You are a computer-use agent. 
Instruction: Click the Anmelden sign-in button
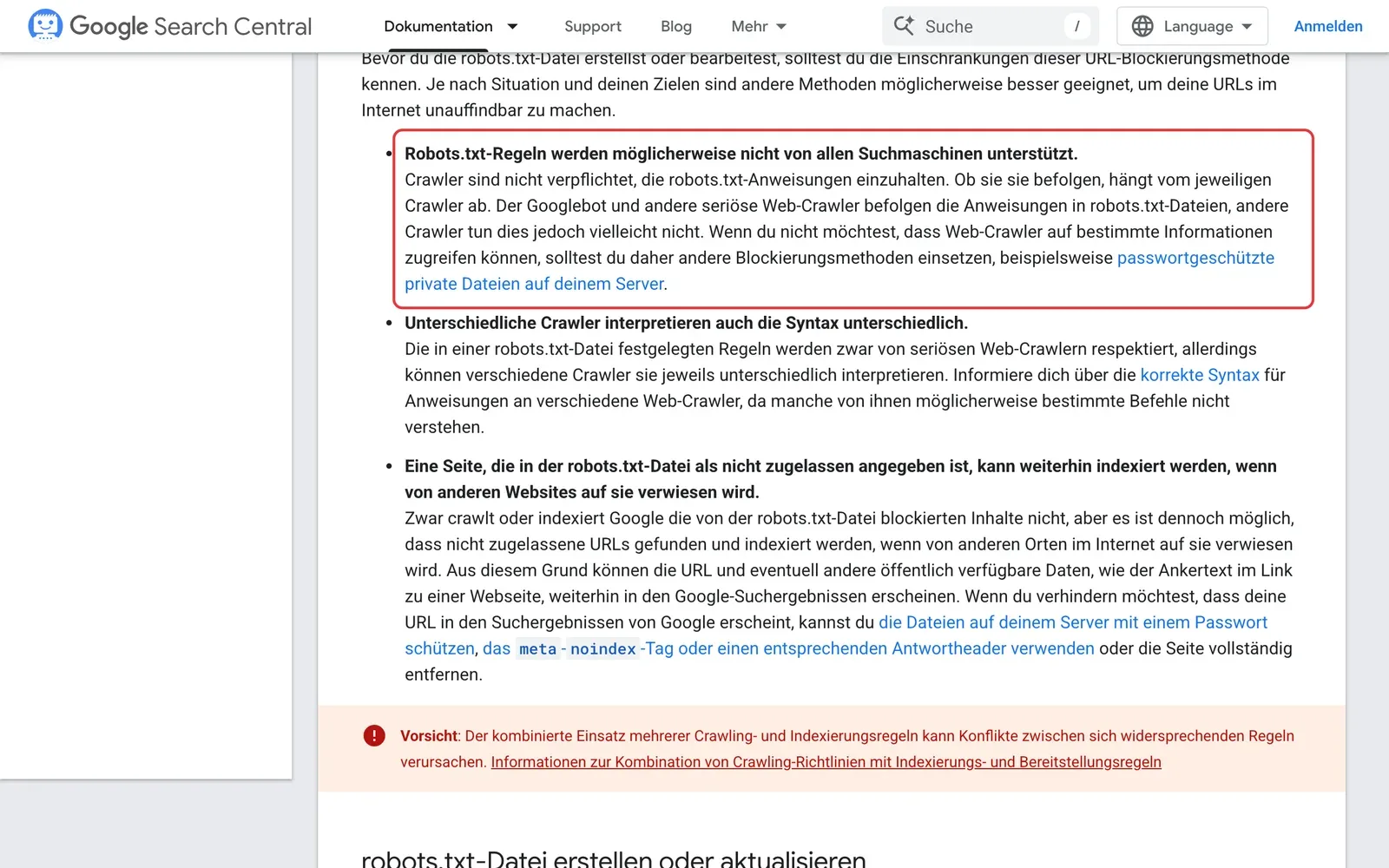(x=1328, y=26)
